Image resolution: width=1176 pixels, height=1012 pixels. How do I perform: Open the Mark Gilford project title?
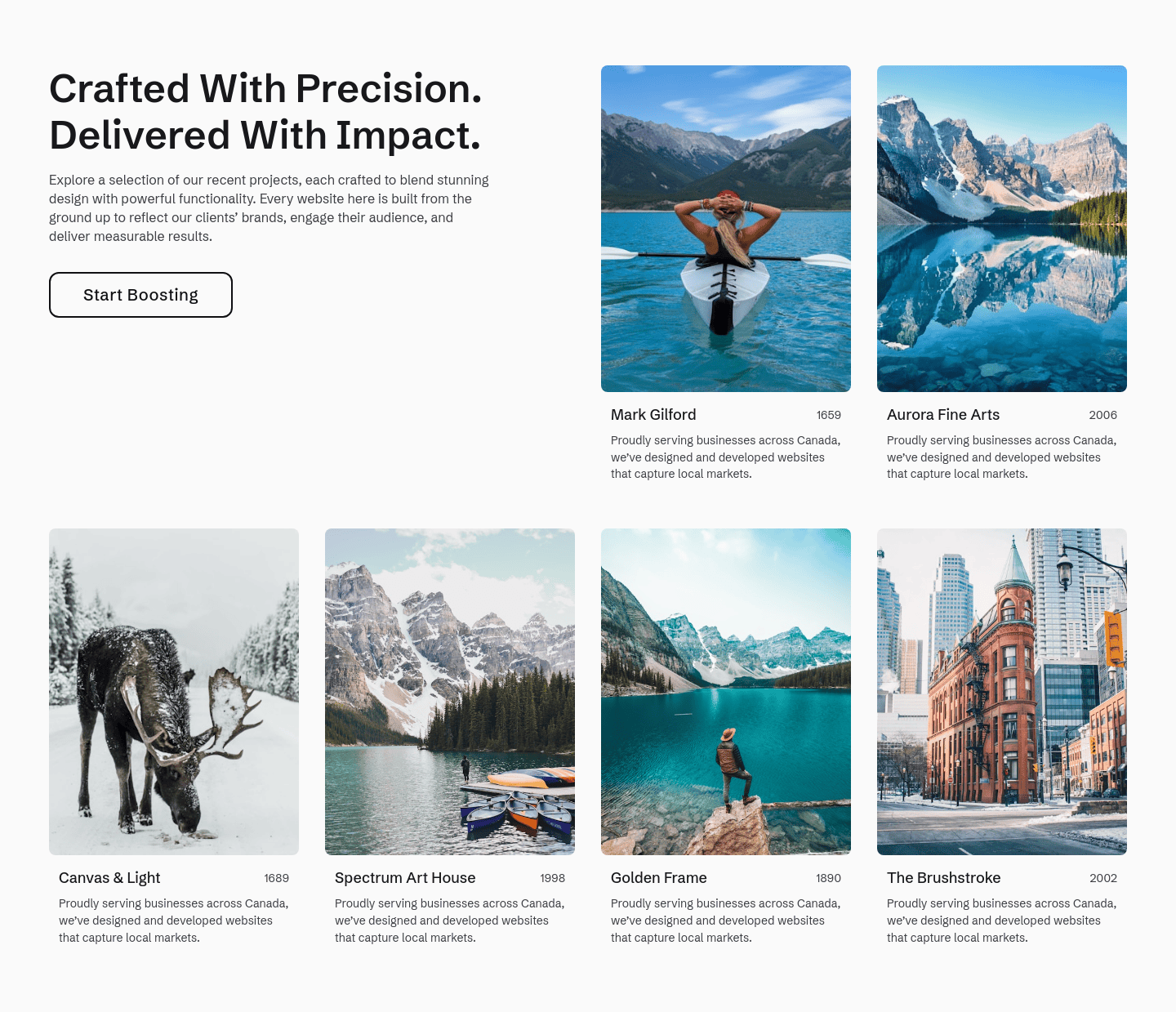(653, 415)
